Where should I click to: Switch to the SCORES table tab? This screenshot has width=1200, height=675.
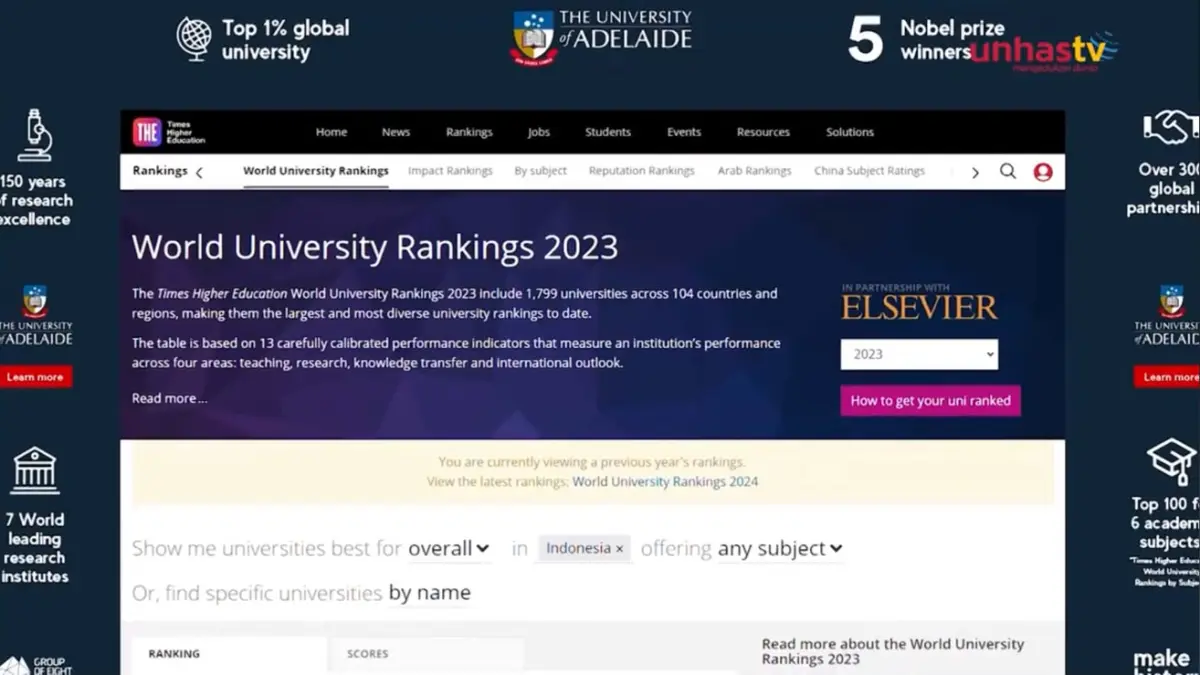[427, 654]
